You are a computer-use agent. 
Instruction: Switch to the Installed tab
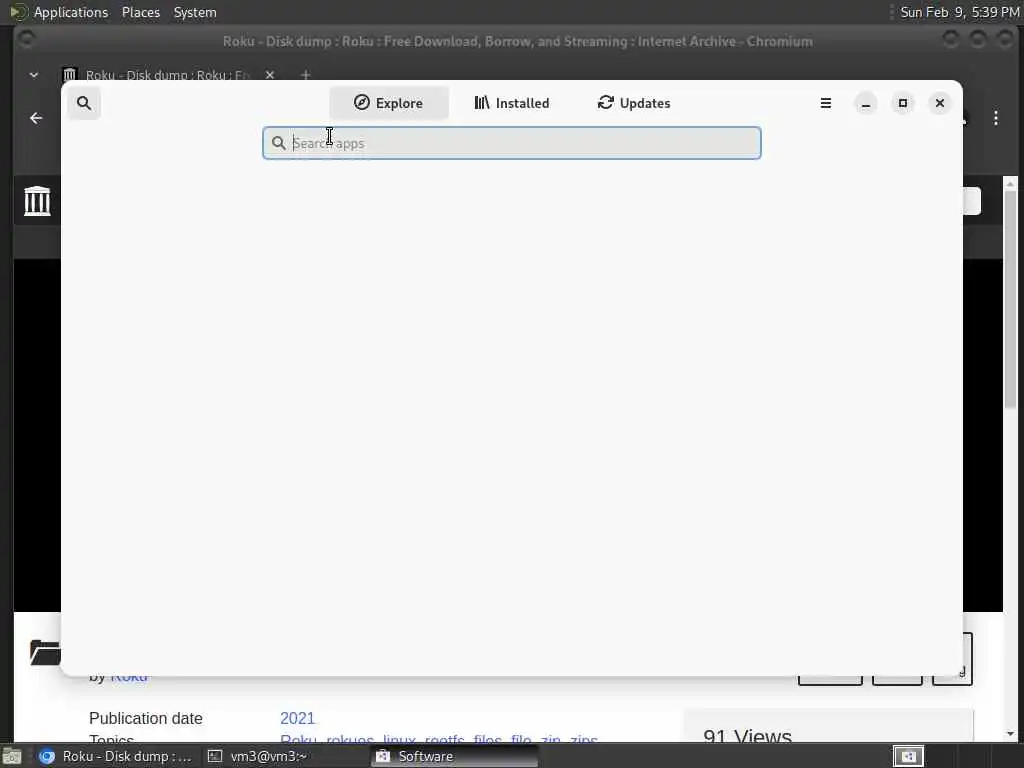[512, 103]
